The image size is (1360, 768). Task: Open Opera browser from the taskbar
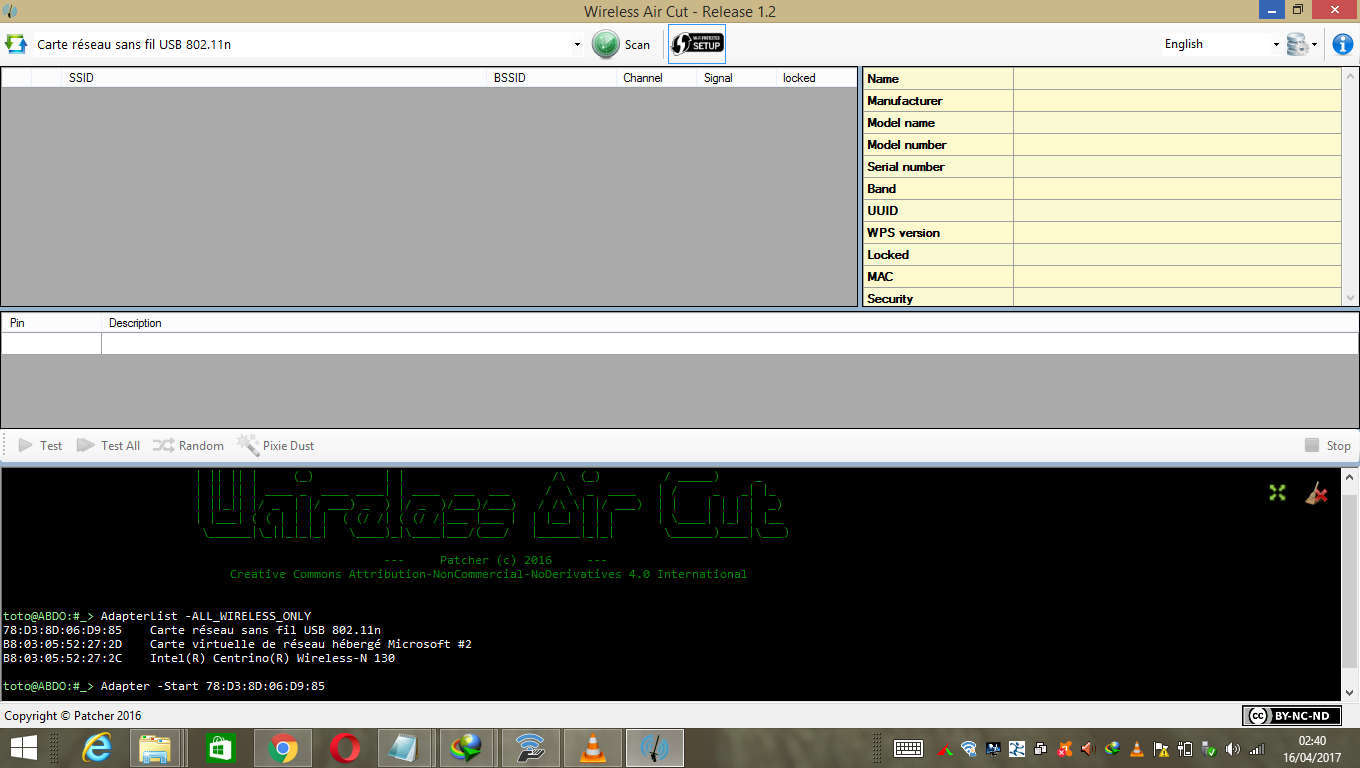[x=345, y=748]
